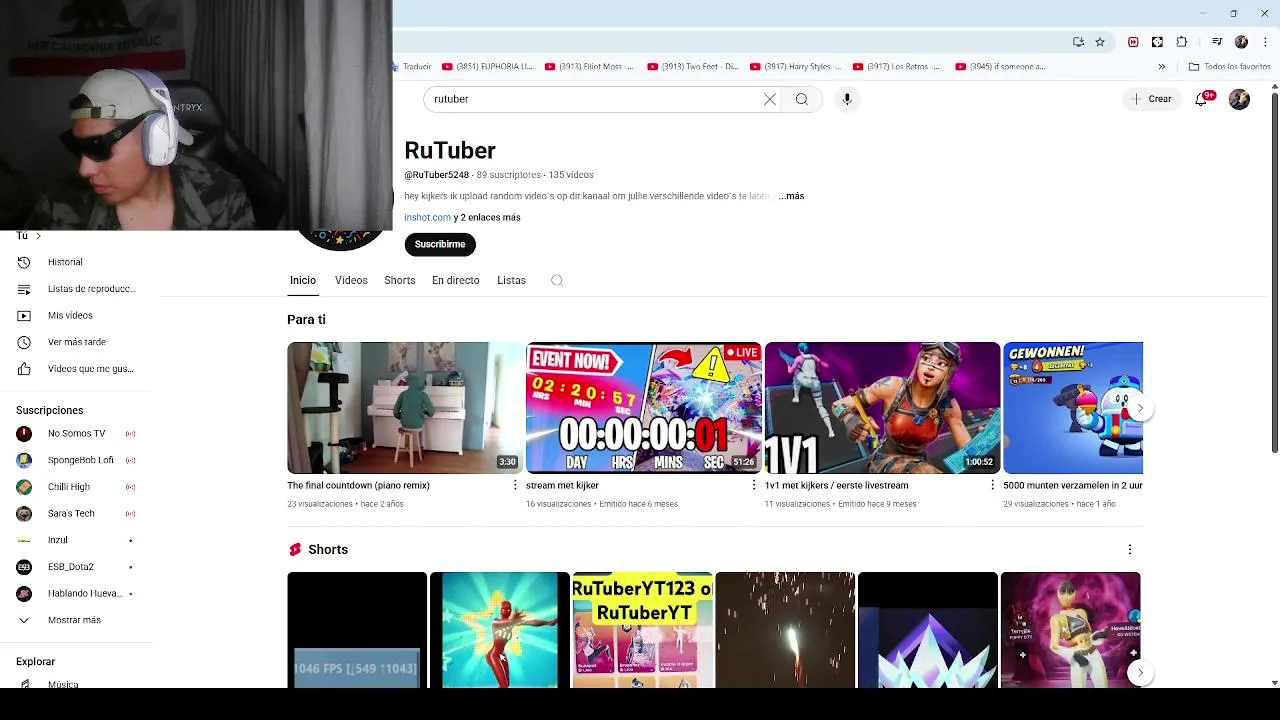This screenshot has height=720, width=1280.
Task: Open EUPHORIA bookmark
Action: (488, 67)
